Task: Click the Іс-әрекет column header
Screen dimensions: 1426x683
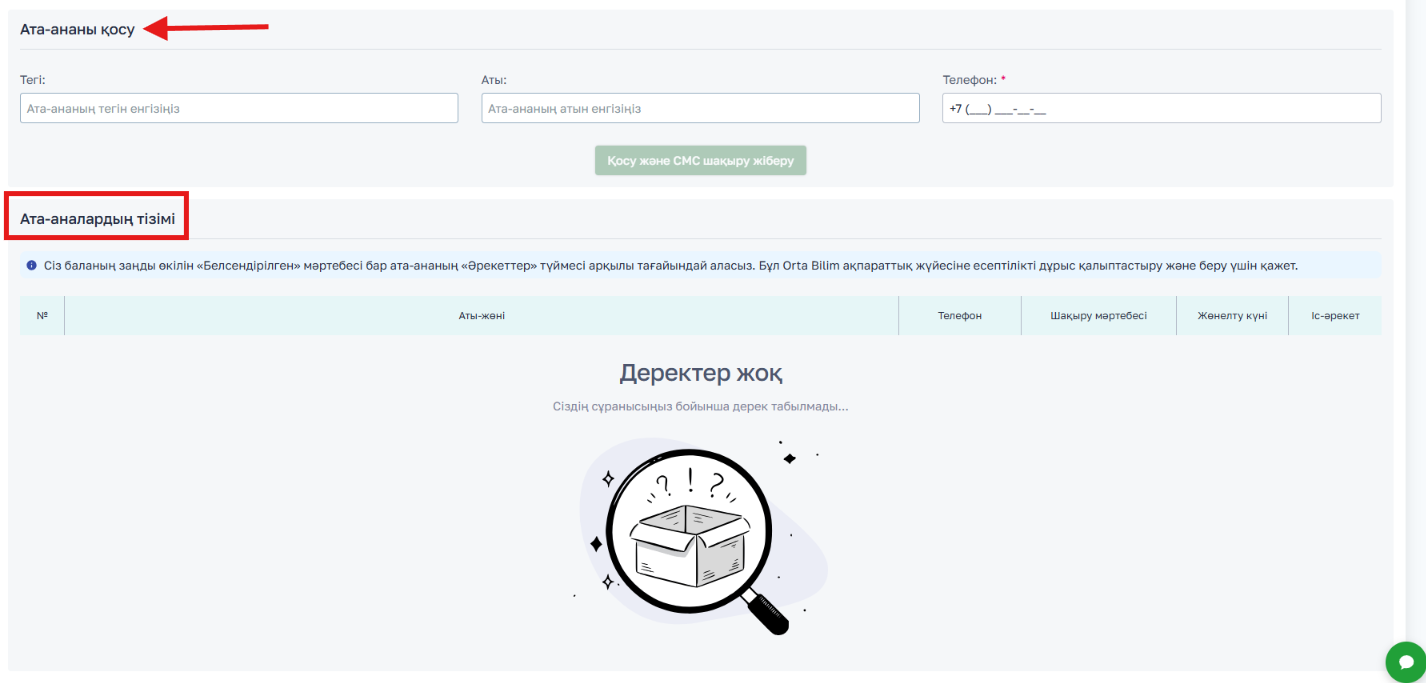Action: click(1335, 315)
